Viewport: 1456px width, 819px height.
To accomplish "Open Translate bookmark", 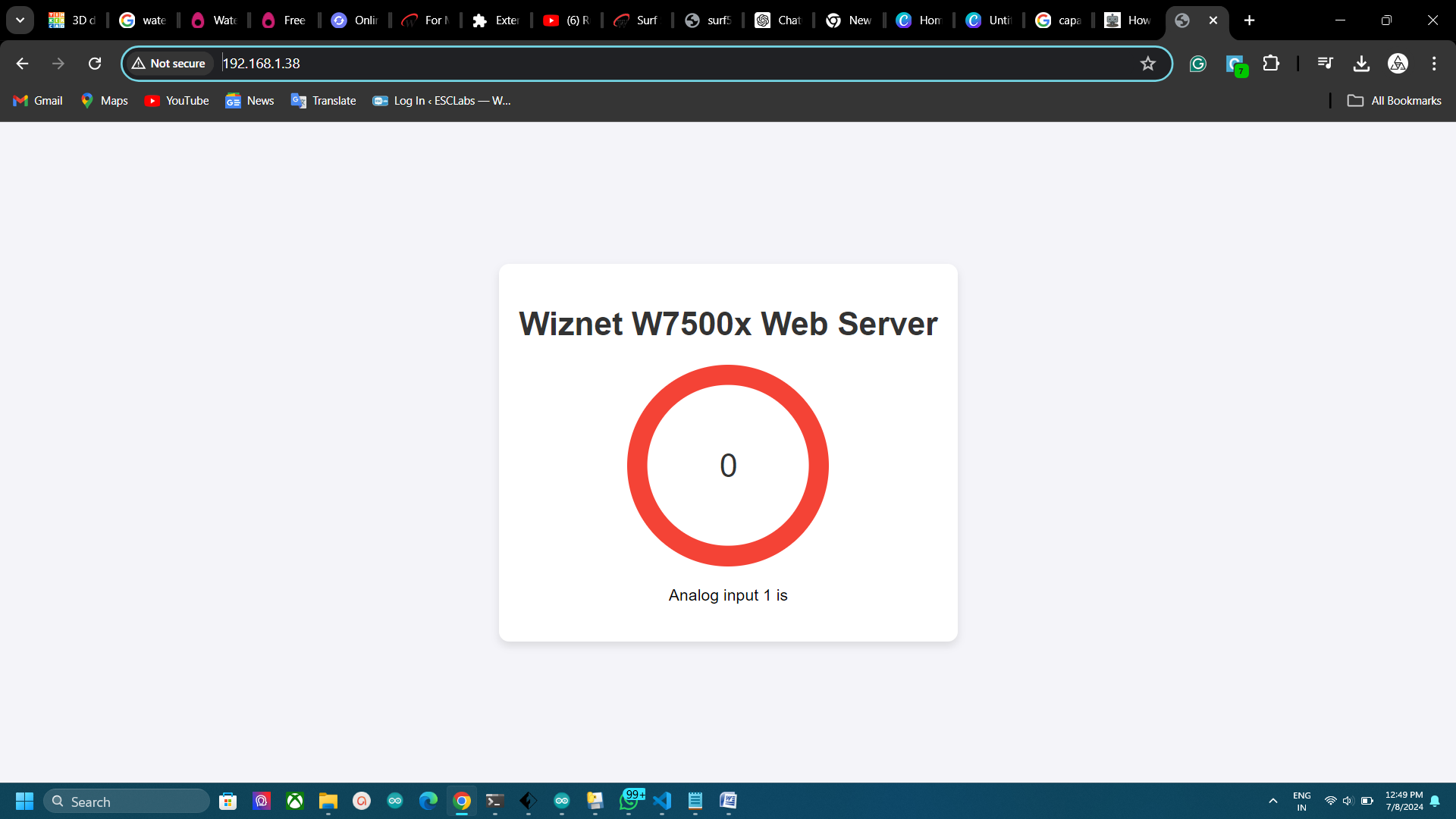I will coord(324,101).
